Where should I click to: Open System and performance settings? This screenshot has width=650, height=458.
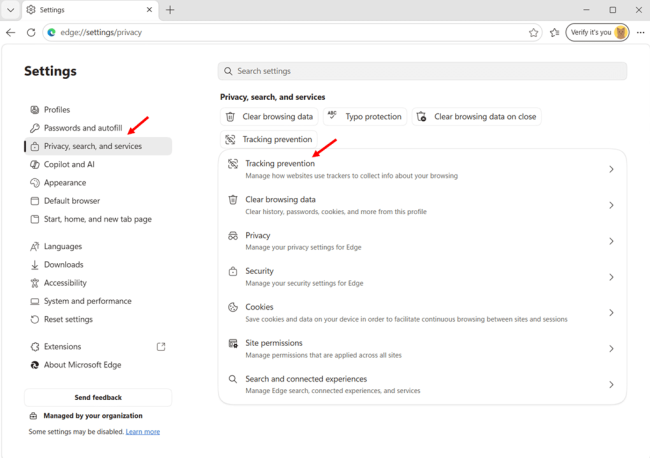[x=98, y=301]
